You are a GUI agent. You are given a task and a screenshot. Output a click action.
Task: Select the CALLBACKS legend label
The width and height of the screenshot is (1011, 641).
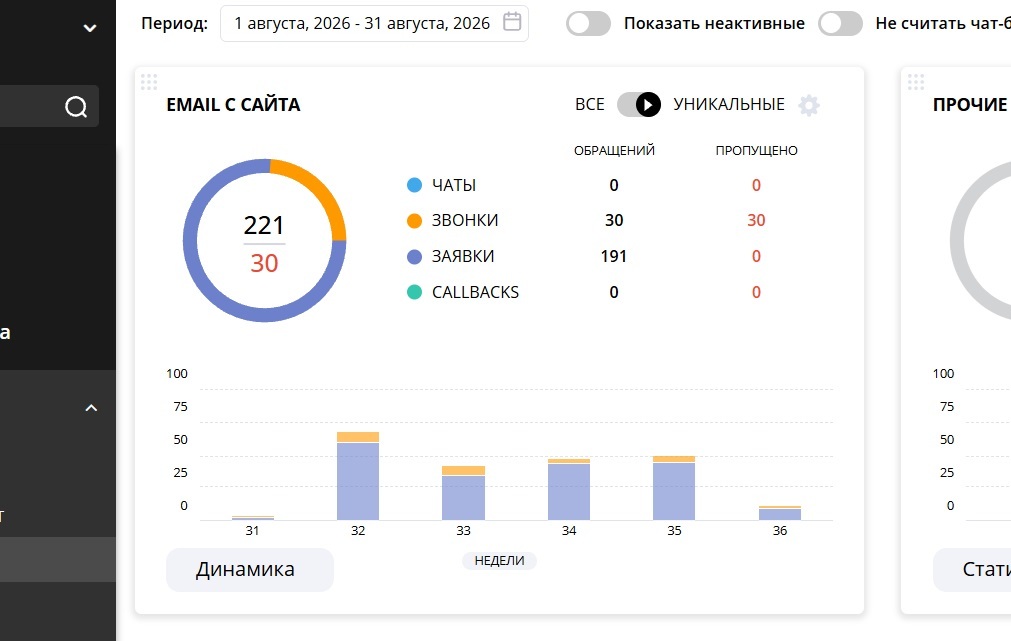pyautogui.click(x=475, y=292)
